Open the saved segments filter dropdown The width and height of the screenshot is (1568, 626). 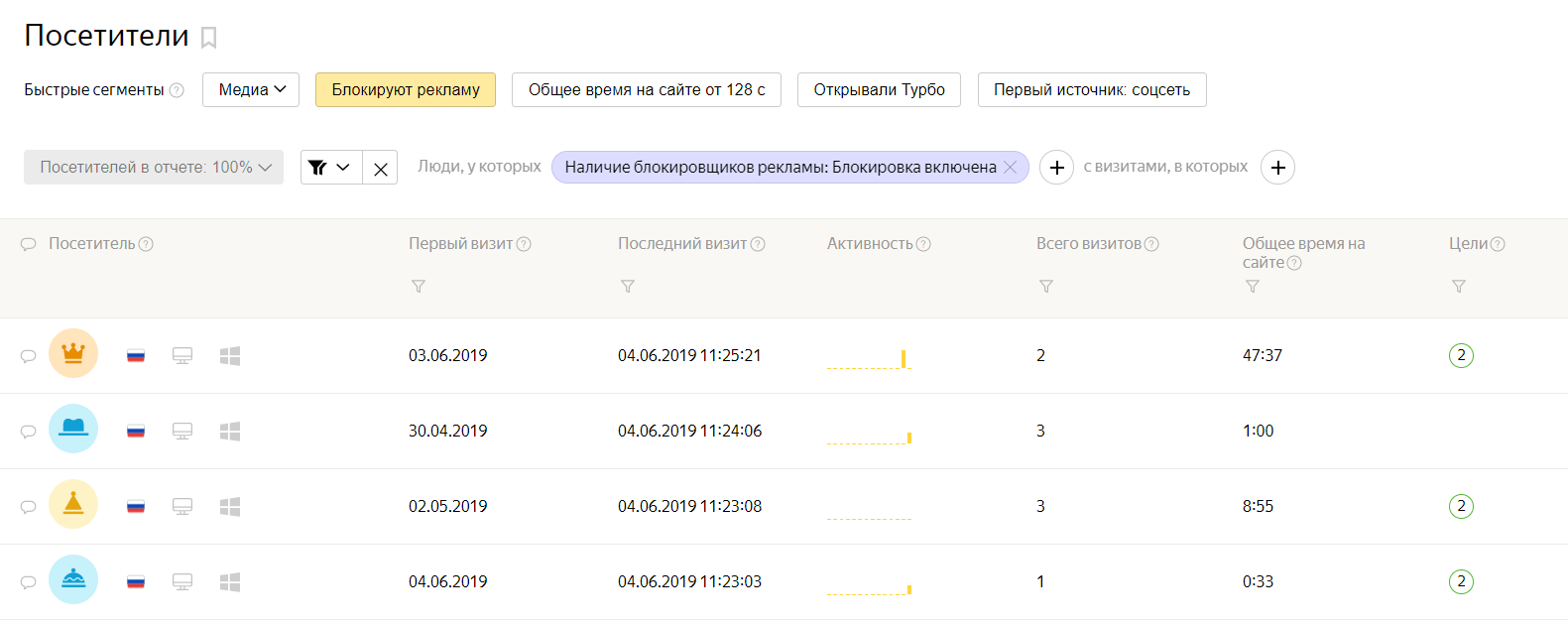click(x=331, y=168)
